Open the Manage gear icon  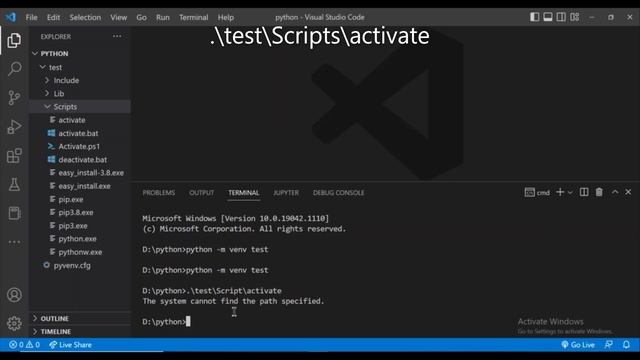pyautogui.click(x=14, y=323)
